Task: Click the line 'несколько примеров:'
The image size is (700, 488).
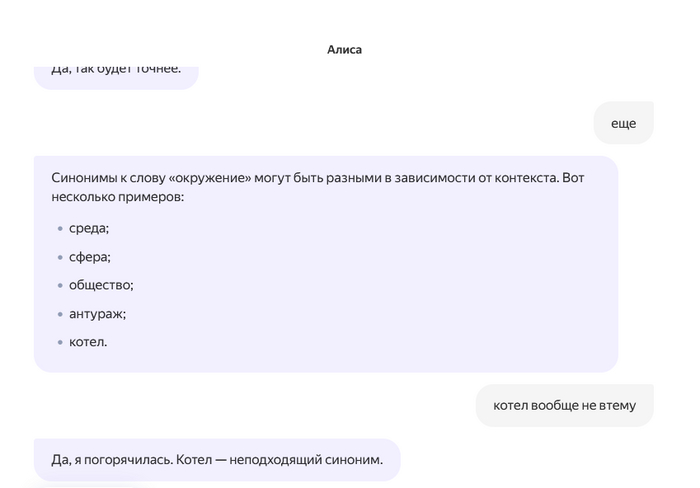Action: coord(117,197)
